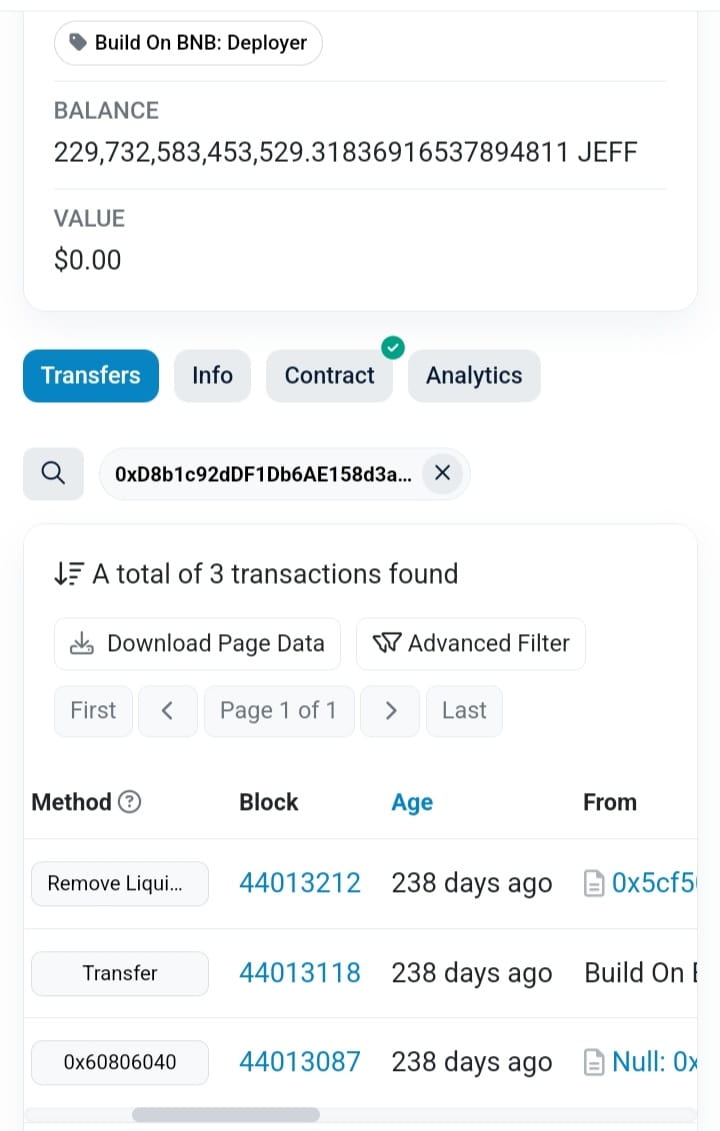Open the Advanced Filter options
Viewport: 720px width, 1131px height.
470,643
